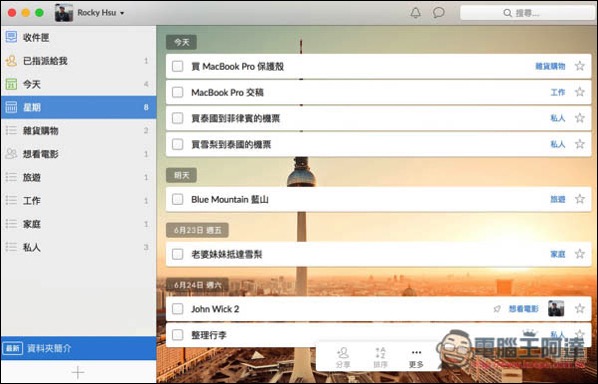Check off MacBook Pro 交稿 task
This screenshot has height=384, width=598.
coord(177,92)
